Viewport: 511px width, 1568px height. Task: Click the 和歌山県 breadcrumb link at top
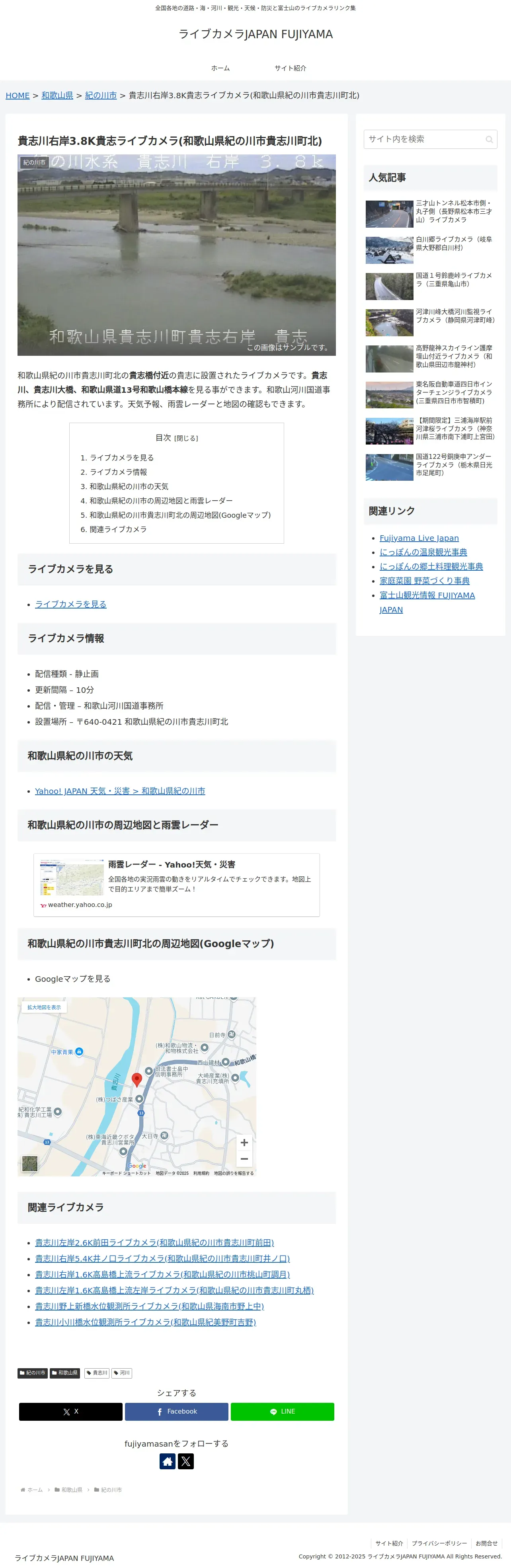(x=57, y=96)
